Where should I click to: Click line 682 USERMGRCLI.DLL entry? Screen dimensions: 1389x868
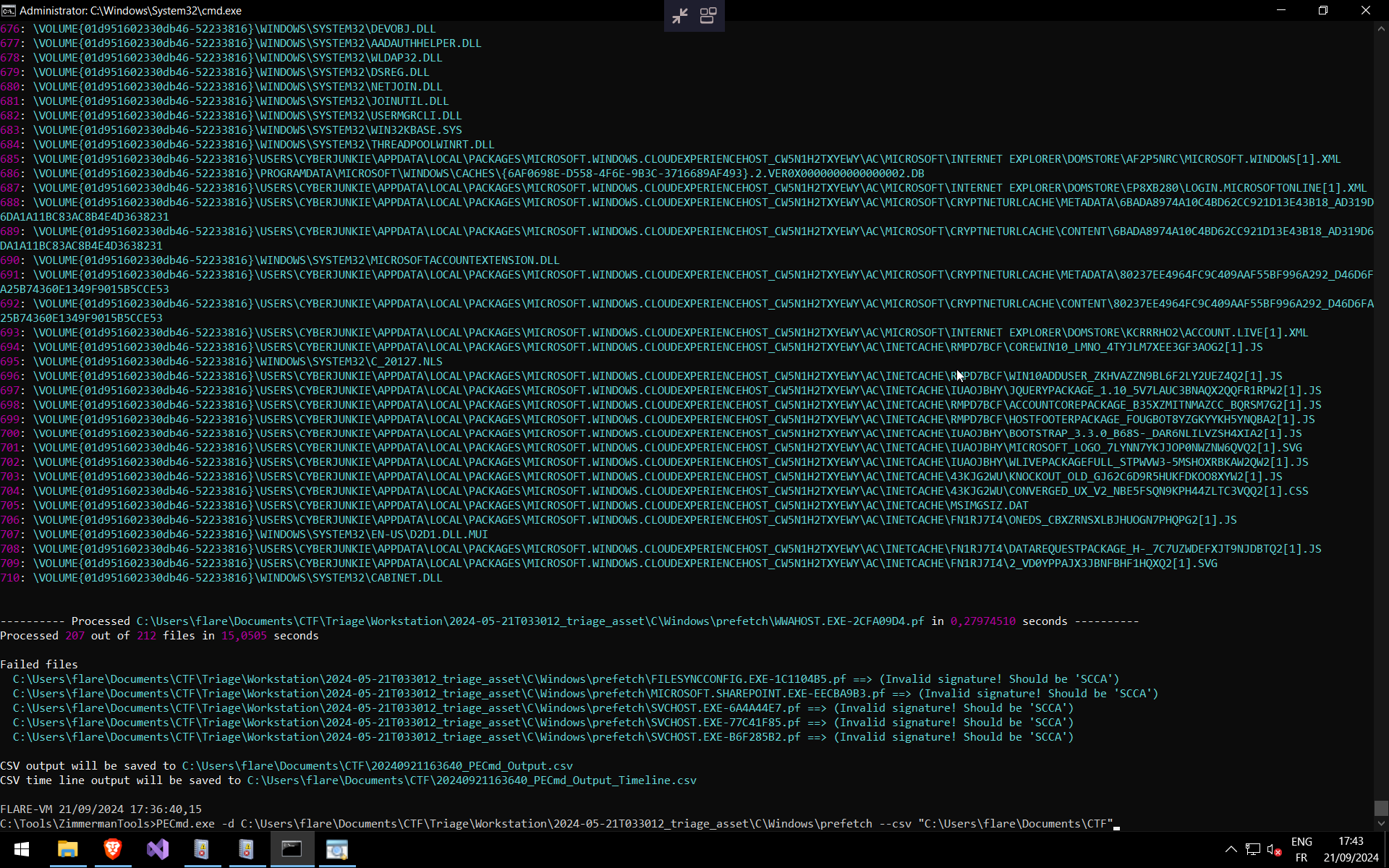tap(231, 116)
